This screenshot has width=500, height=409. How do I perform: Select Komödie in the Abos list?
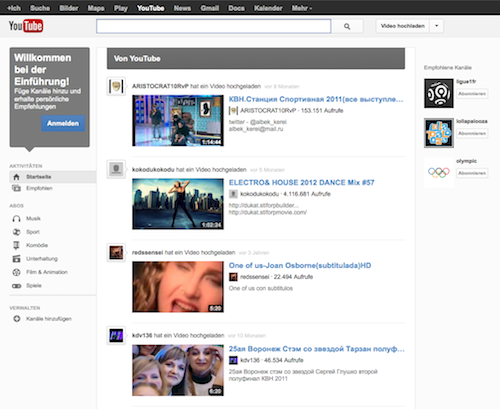pyautogui.click(x=37, y=245)
